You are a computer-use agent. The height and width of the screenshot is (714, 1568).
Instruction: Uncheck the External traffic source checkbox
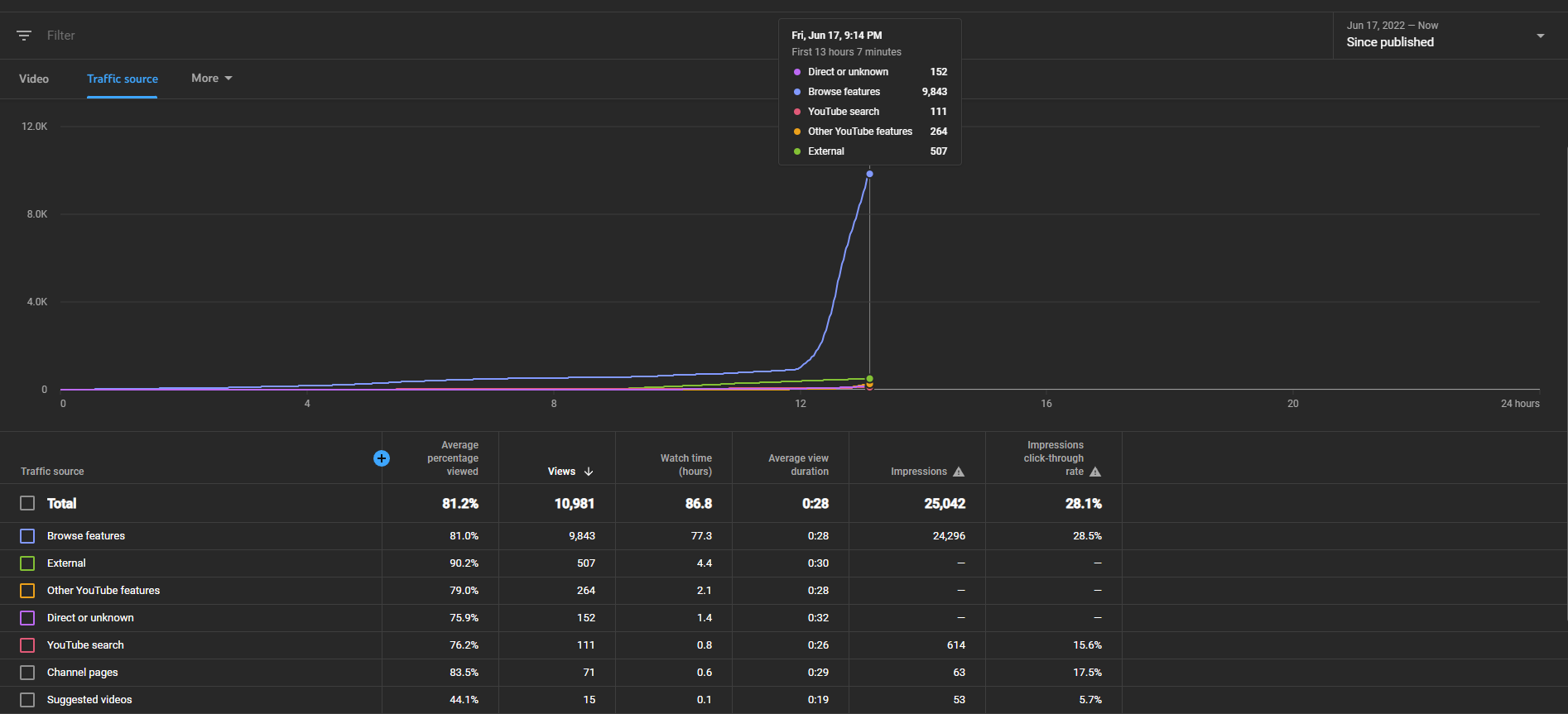tap(27, 563)
